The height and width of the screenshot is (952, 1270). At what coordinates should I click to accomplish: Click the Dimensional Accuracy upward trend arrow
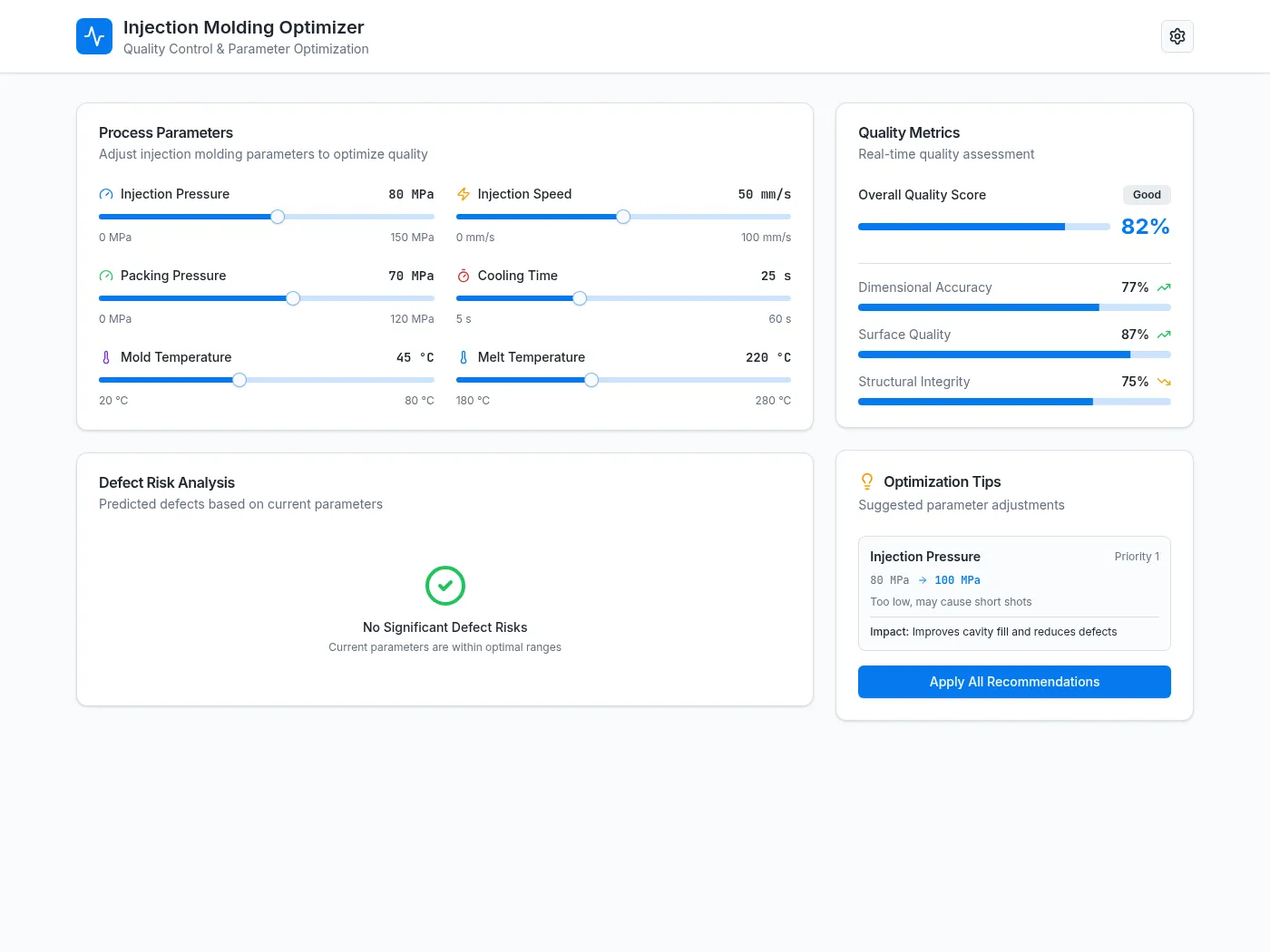pyautogui.click(x=1164, y=287)
